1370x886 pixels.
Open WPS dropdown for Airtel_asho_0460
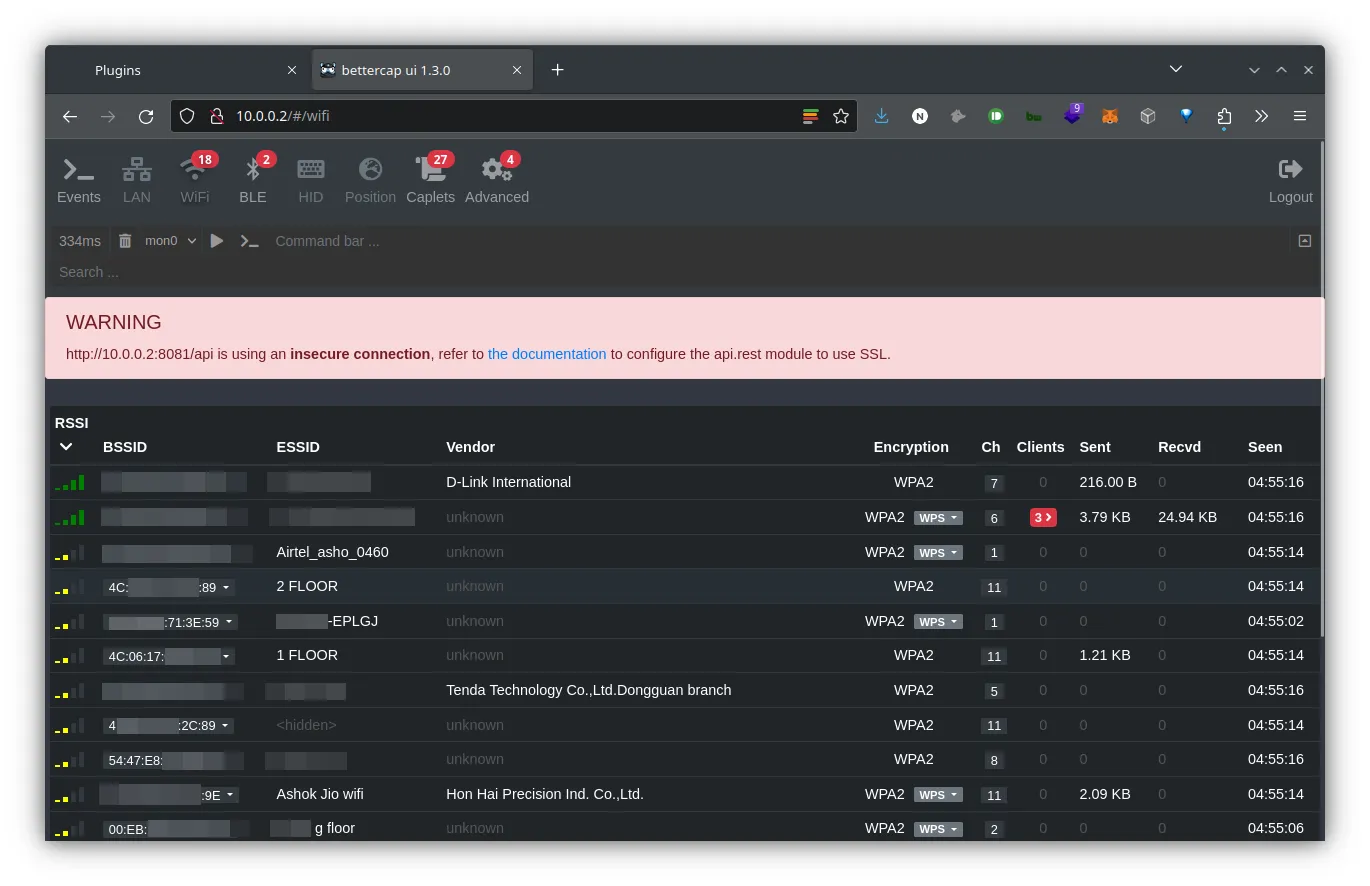(x=938, y=553)
